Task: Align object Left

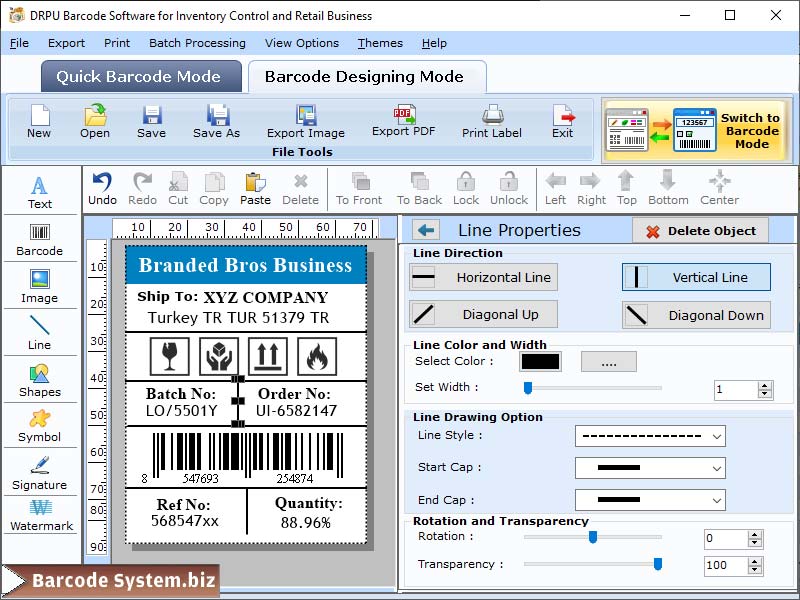Action: 556,189
